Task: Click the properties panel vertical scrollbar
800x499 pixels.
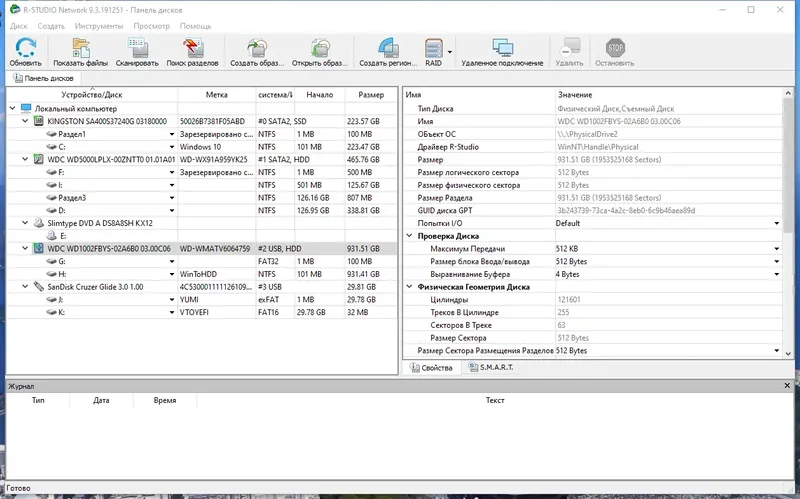Action: pos(788,163)
